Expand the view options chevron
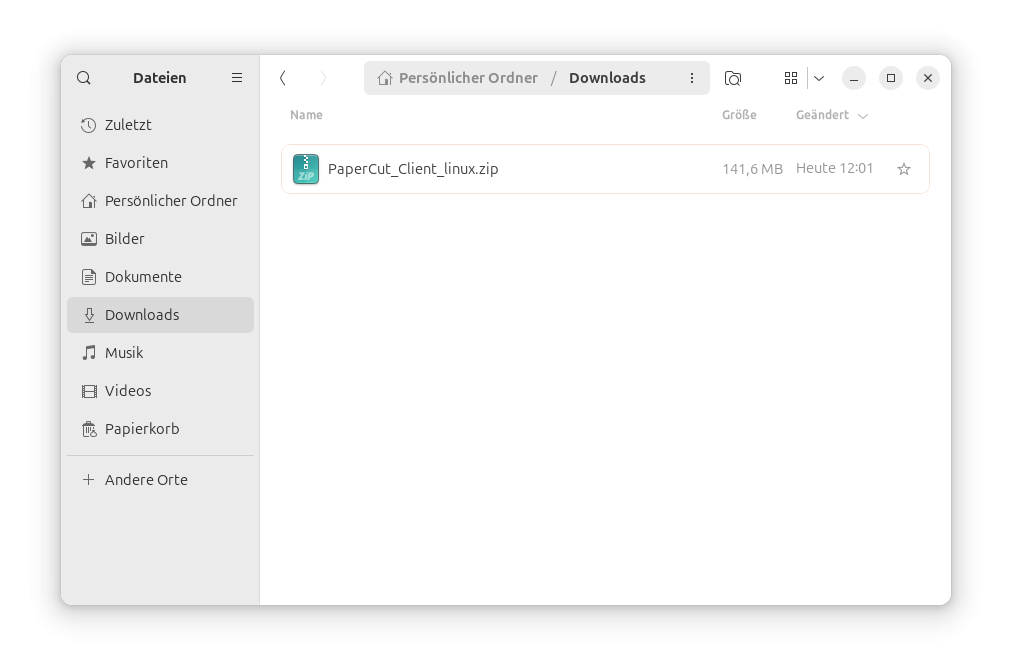Image resolution: width=1012 pixels, height=672 pixels. (x=819, y=78)
